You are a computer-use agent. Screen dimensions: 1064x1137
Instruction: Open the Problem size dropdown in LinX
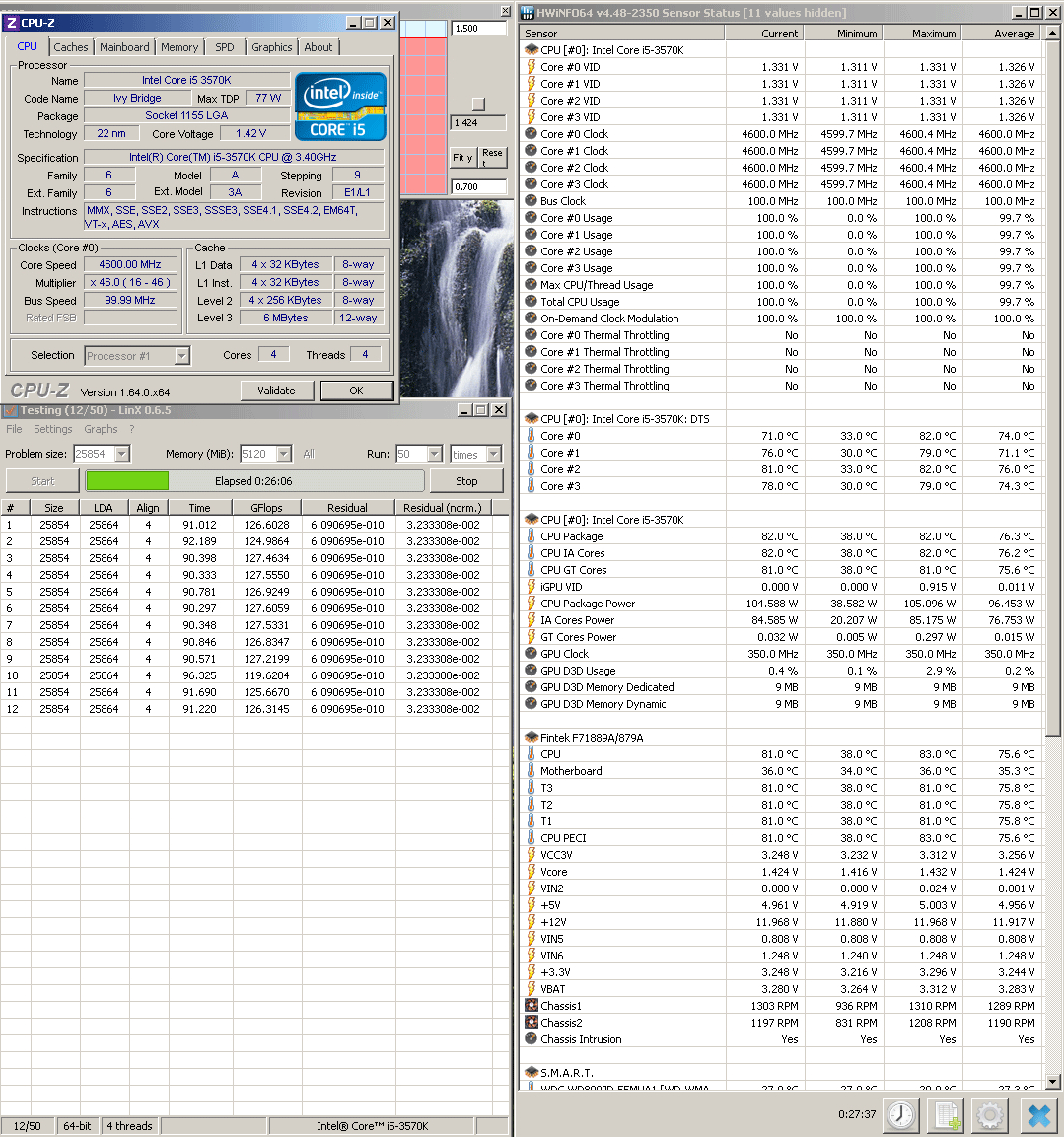coord(122,454)
